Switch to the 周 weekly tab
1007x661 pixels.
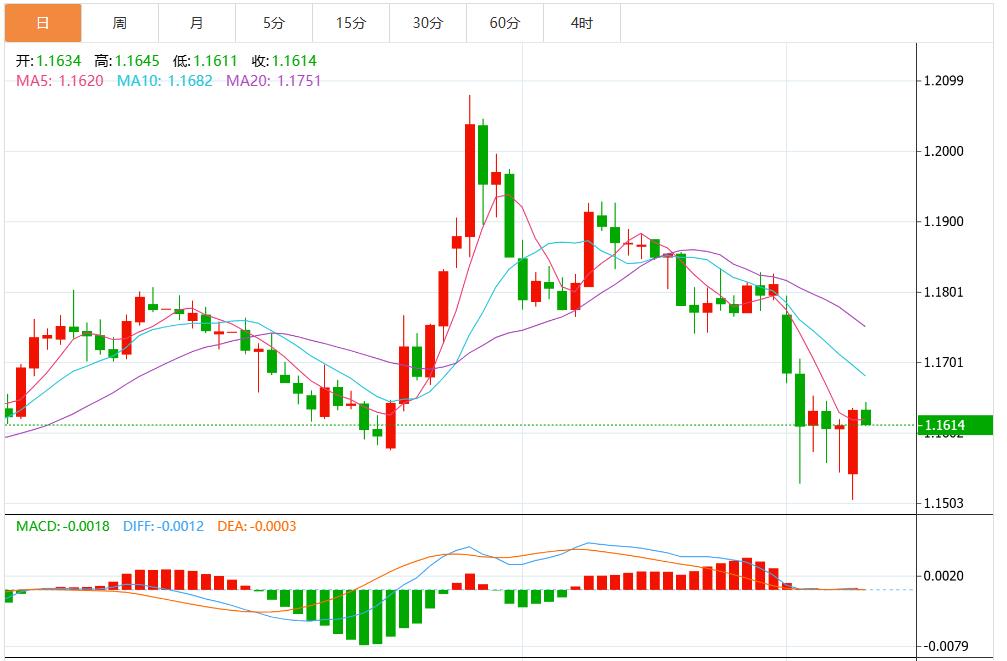[x=119, y=23]
